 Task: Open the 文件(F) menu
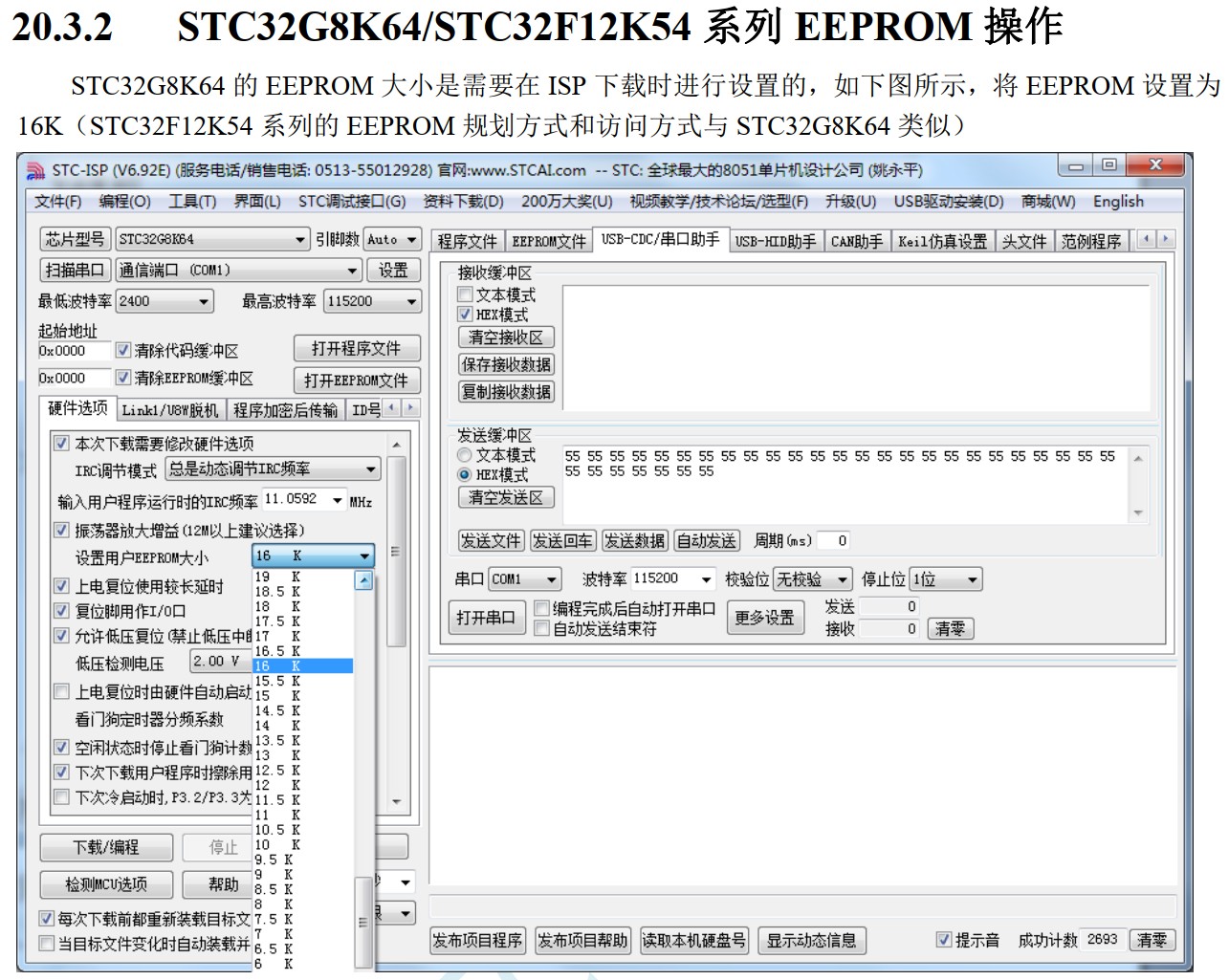click(57, 202)
